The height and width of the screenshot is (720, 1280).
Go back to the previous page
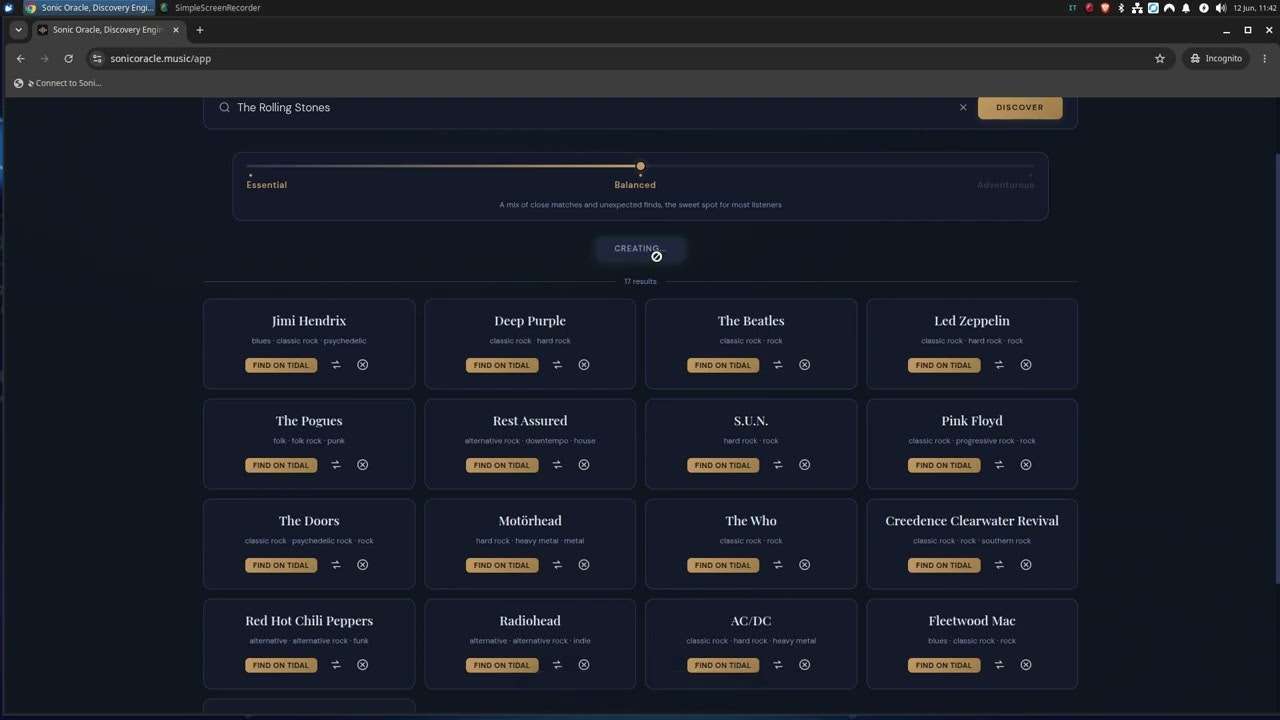click(x=20, y=58)
